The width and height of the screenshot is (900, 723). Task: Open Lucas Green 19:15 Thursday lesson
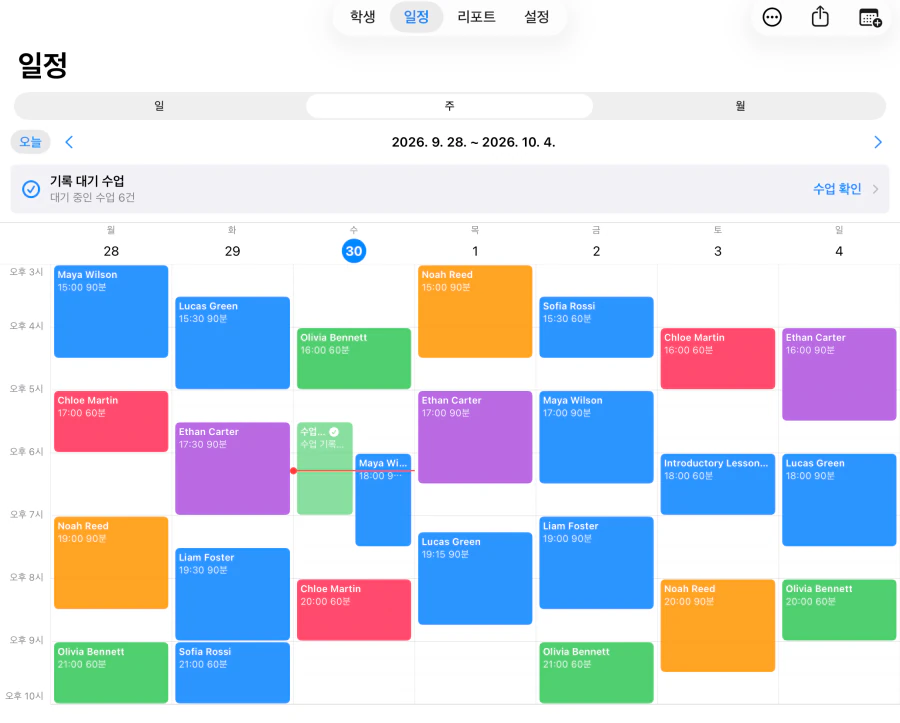pos(475,578)
